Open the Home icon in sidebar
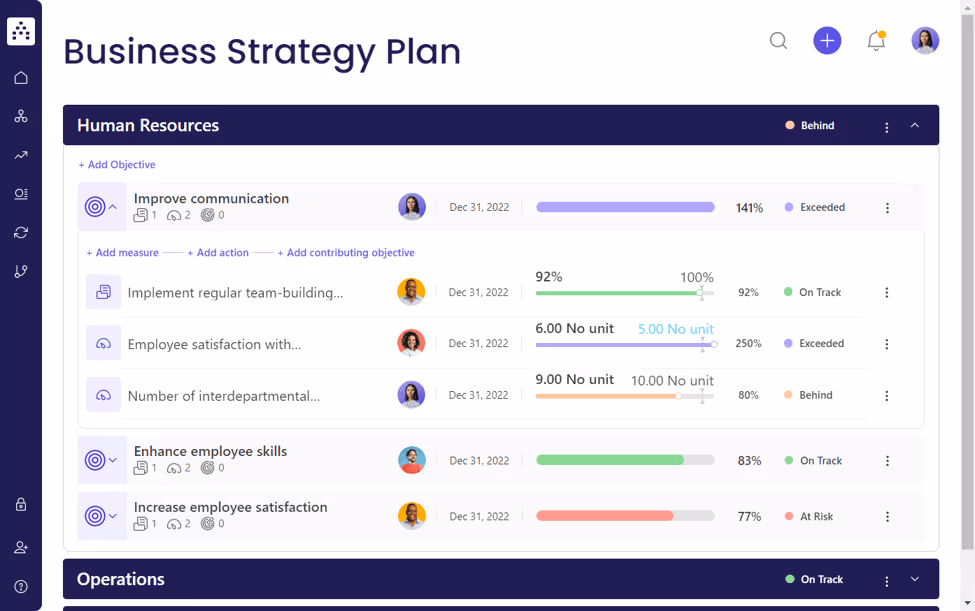This screenshot has height=611, width=975. [20, 77]
